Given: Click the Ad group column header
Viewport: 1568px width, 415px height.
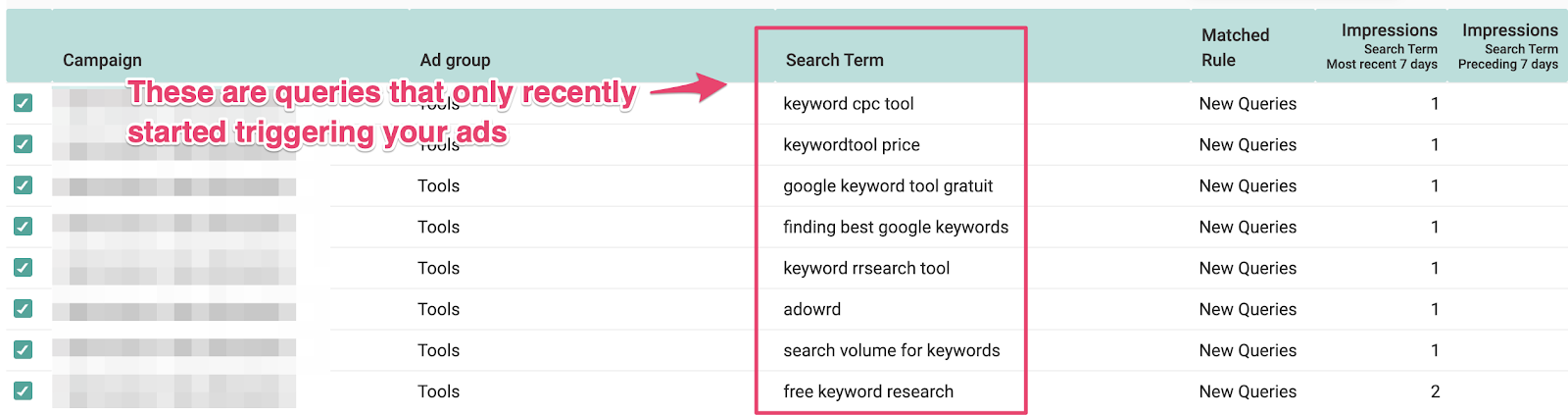Looking at the screenshot, I should point(455,60).
